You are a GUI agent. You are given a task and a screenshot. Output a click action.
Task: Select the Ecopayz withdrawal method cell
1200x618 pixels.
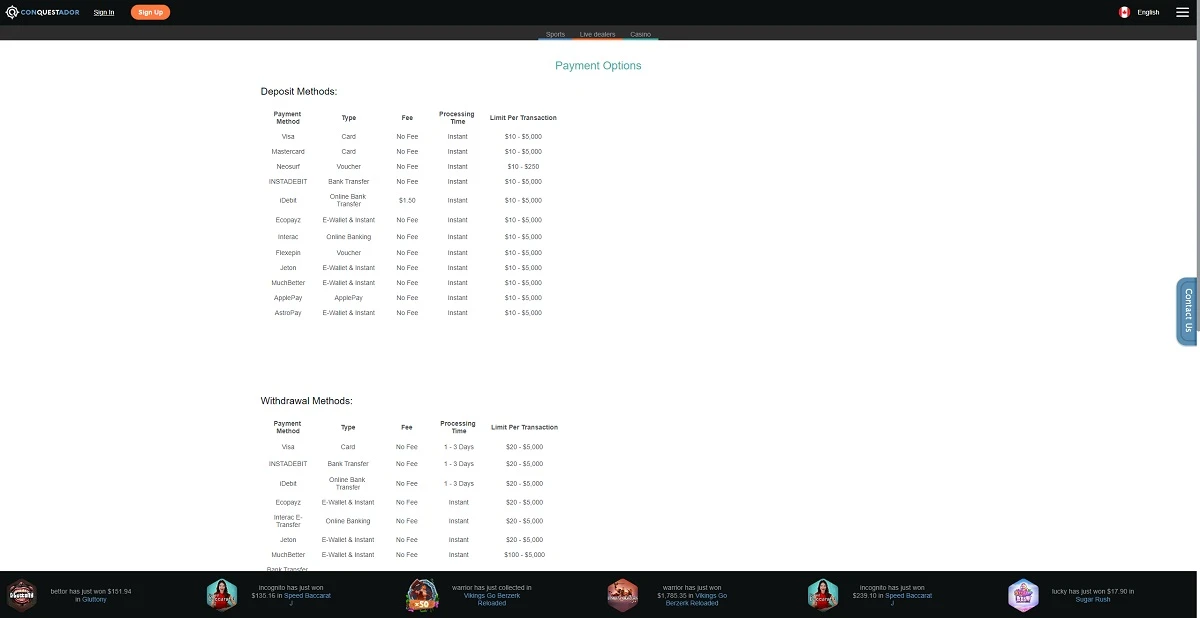pyautogui.click(x=288, y=502)
